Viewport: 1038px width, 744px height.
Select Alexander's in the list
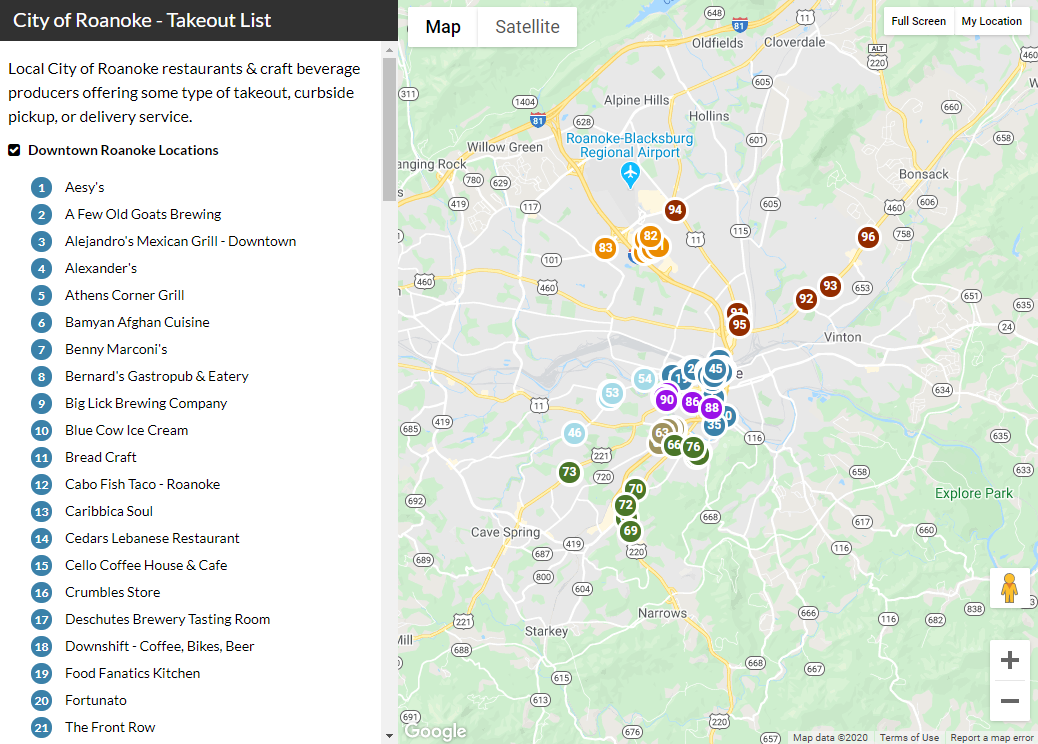click(101, 269)
